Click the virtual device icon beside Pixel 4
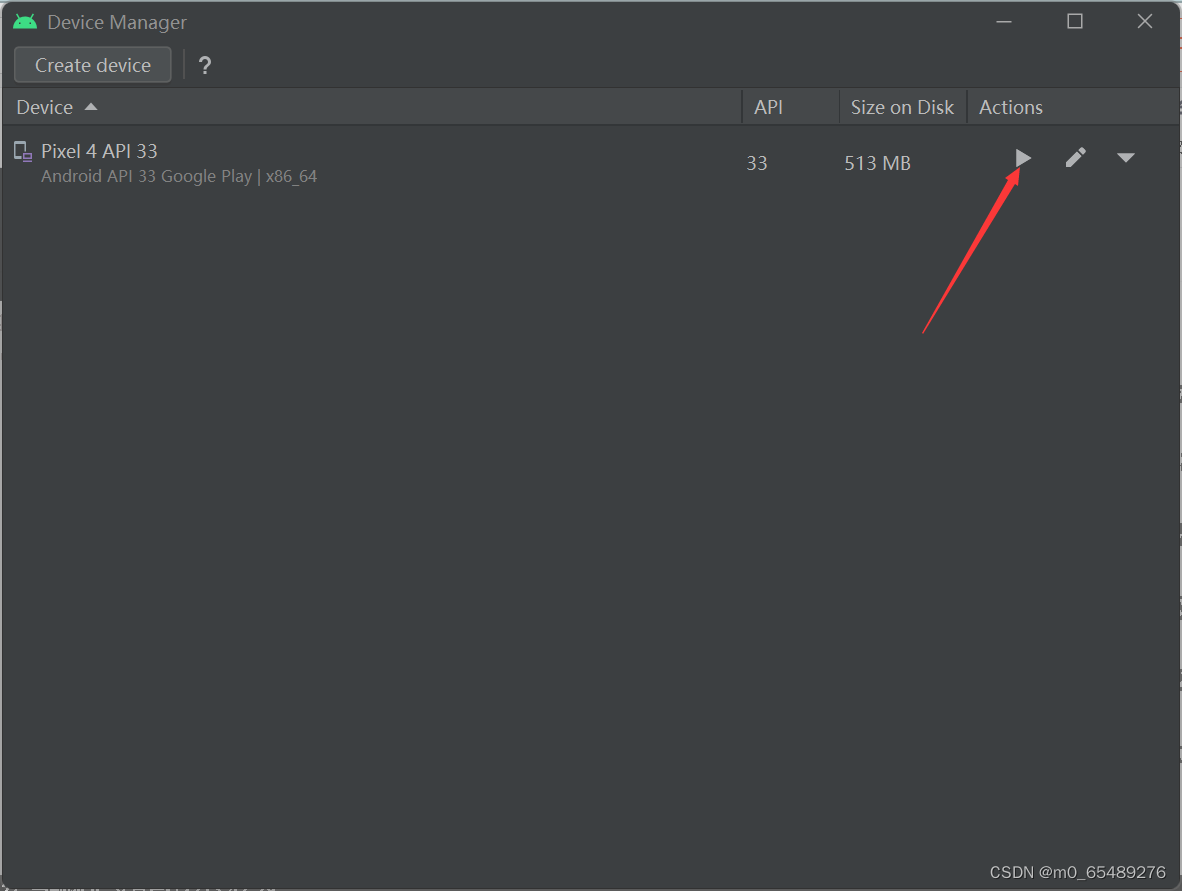Screen dimensions: 1182x891 coord(23,152)
